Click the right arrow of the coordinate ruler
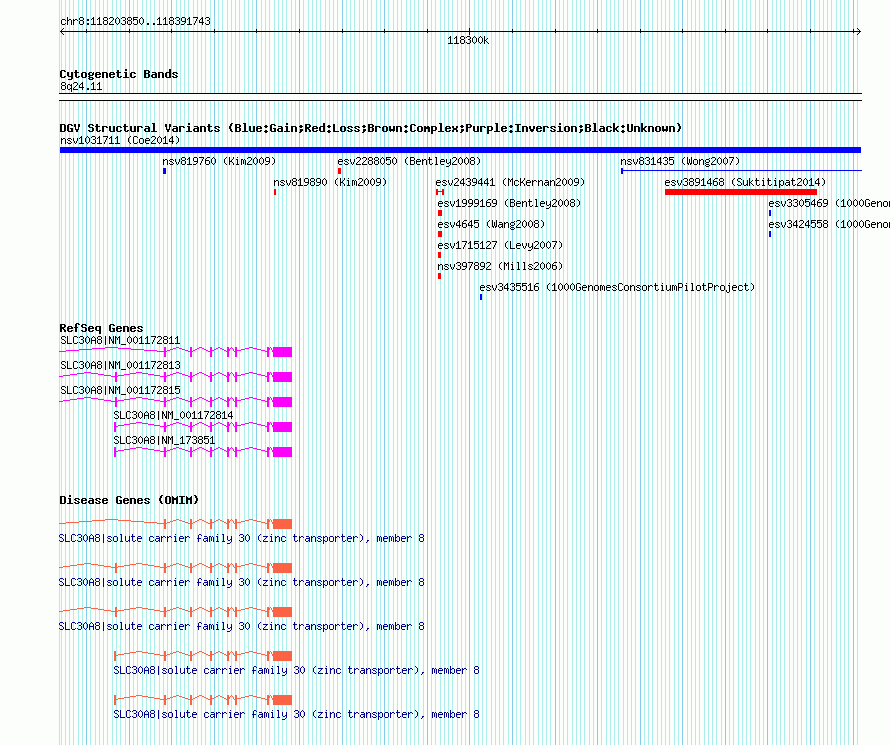This screenshot has width=890, height=745. (x=858, y=32)
